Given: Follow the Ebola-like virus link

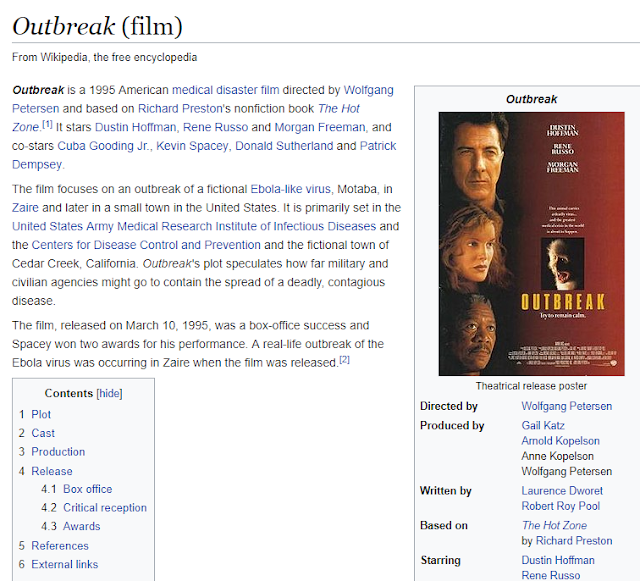Looking at the screenshot, I should (290, 189).
